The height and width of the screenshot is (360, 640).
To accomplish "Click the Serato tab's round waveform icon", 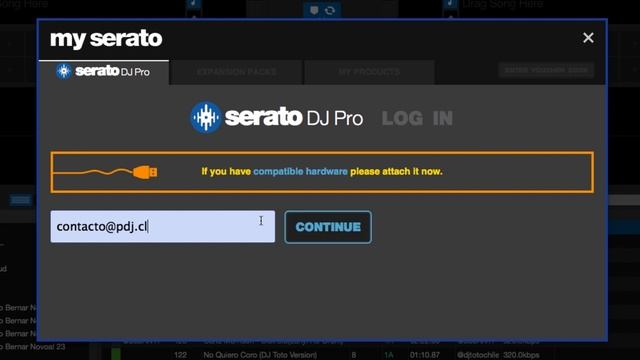I will click(64, 71).
